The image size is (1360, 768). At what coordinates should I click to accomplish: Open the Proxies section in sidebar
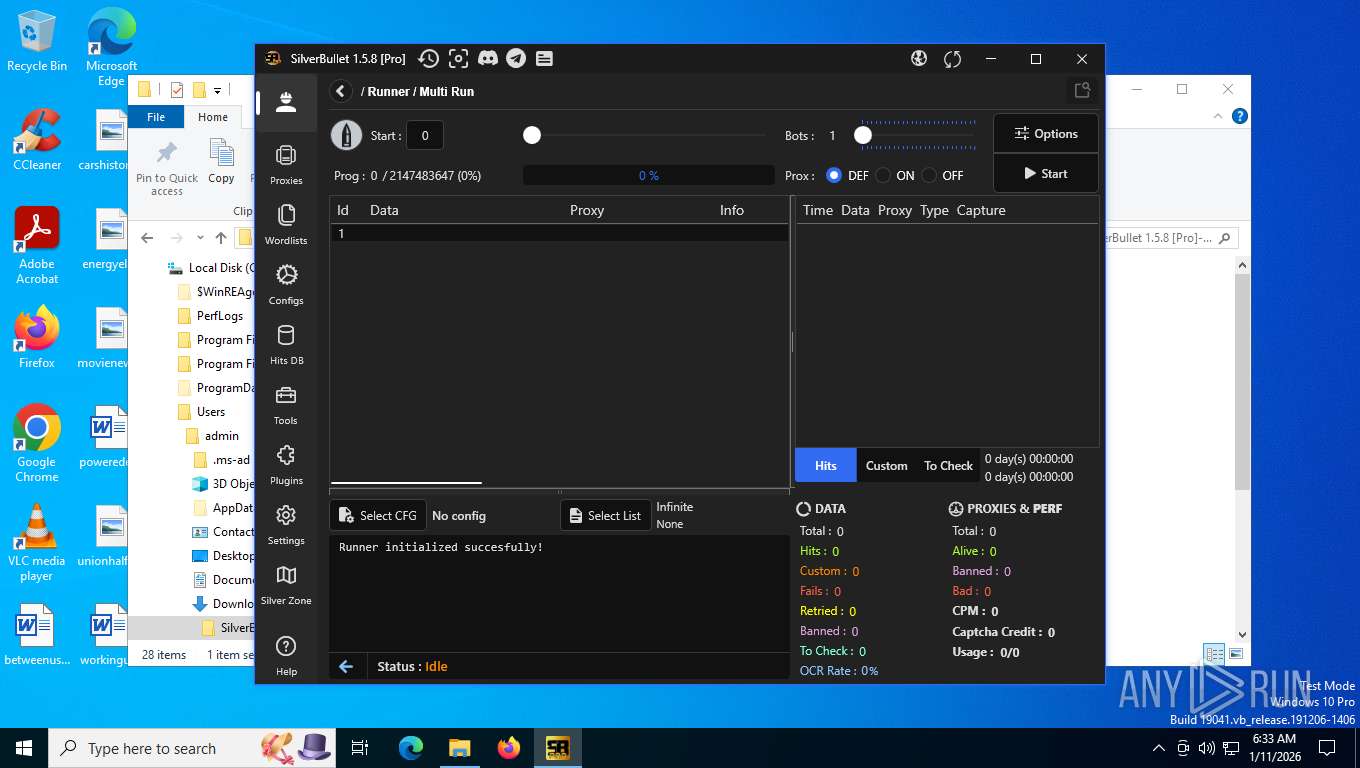pyautogui.click(x=286, y=164)
